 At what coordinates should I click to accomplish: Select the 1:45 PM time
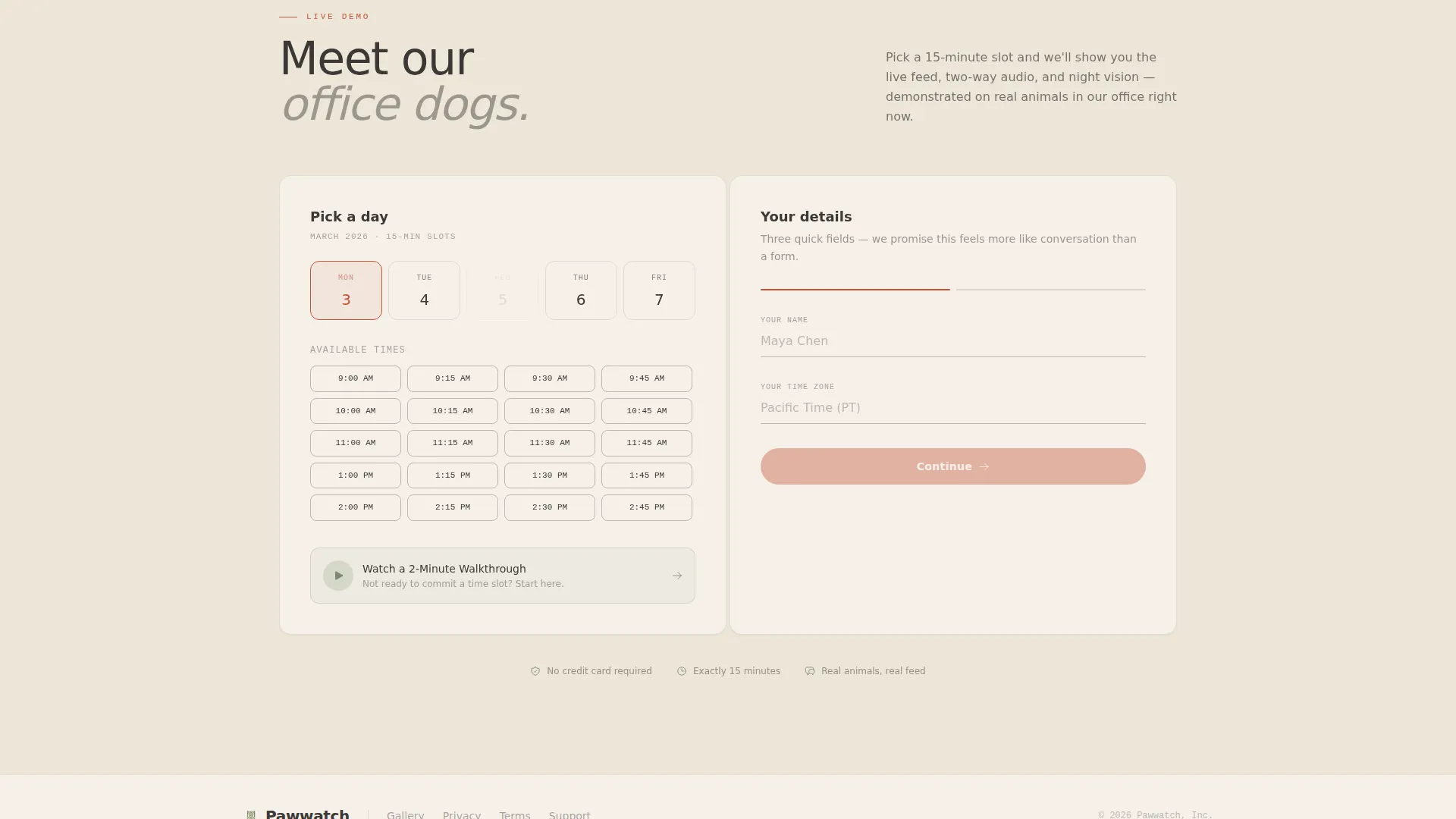click(x=647, y=475)
